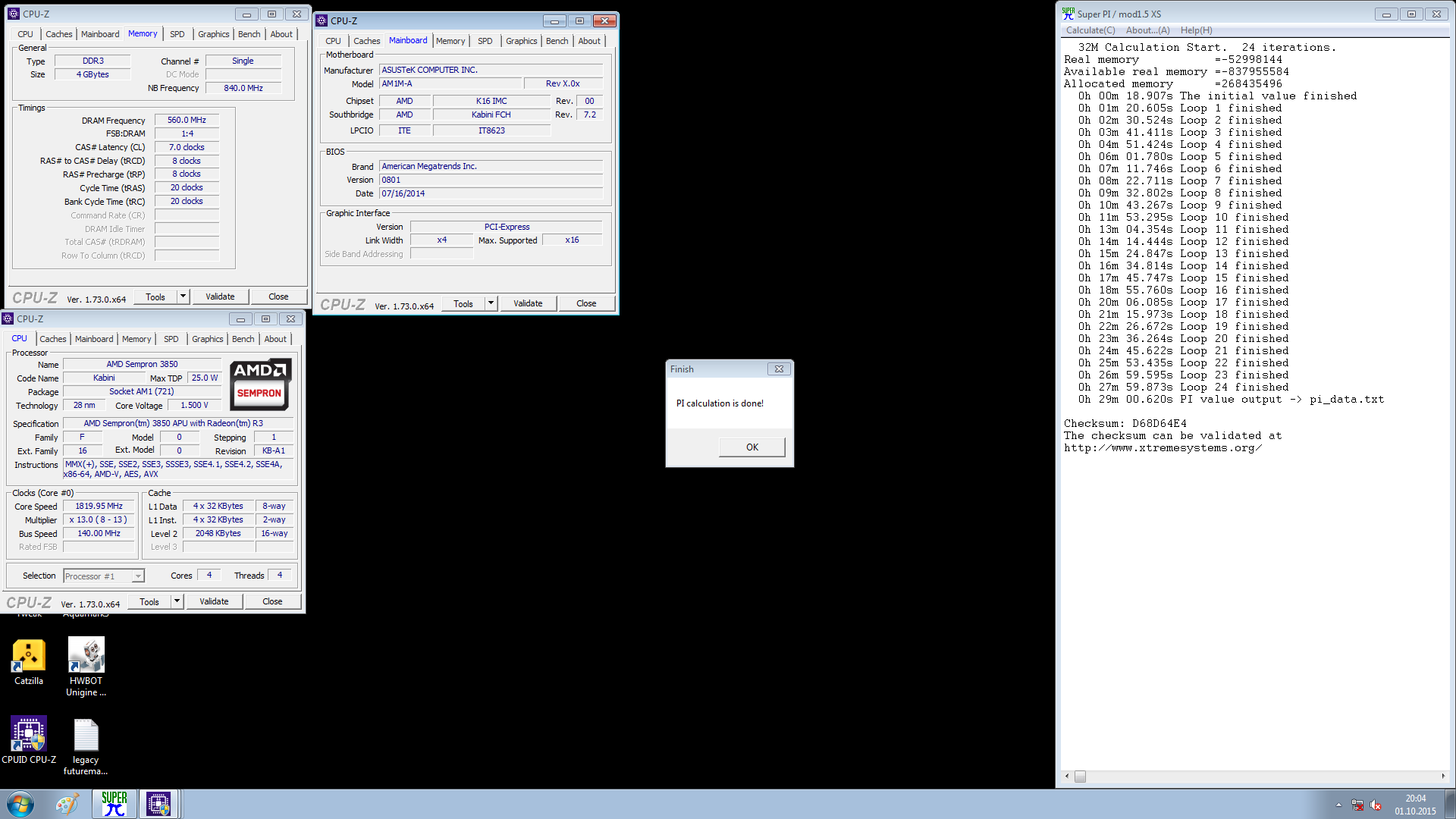Viewport: 1456px width, 819px height.
Task: Click the mainboard Model AM1M-A field
Action: [x=452, y=83]
